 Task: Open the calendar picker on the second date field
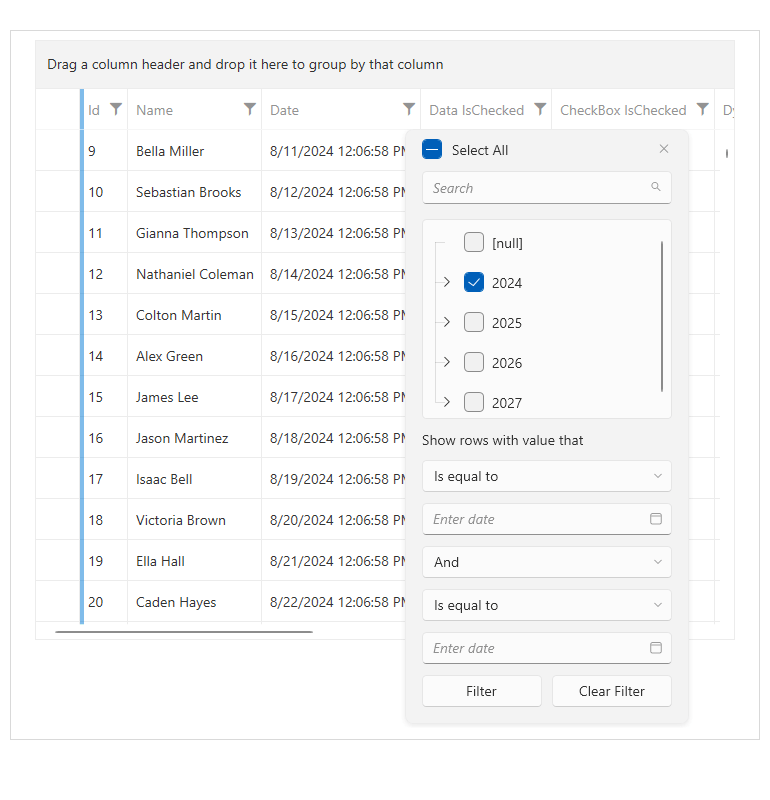(x=656, y=648)
